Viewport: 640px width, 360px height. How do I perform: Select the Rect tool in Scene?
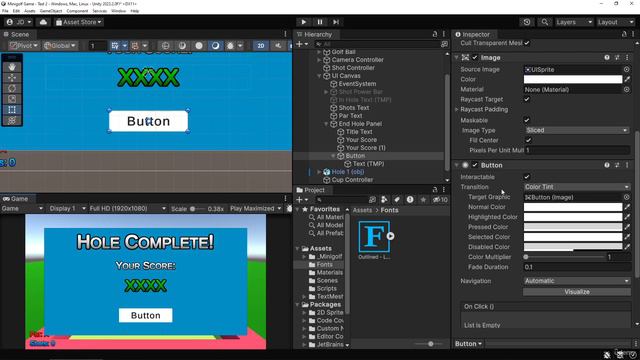point(12,109)
